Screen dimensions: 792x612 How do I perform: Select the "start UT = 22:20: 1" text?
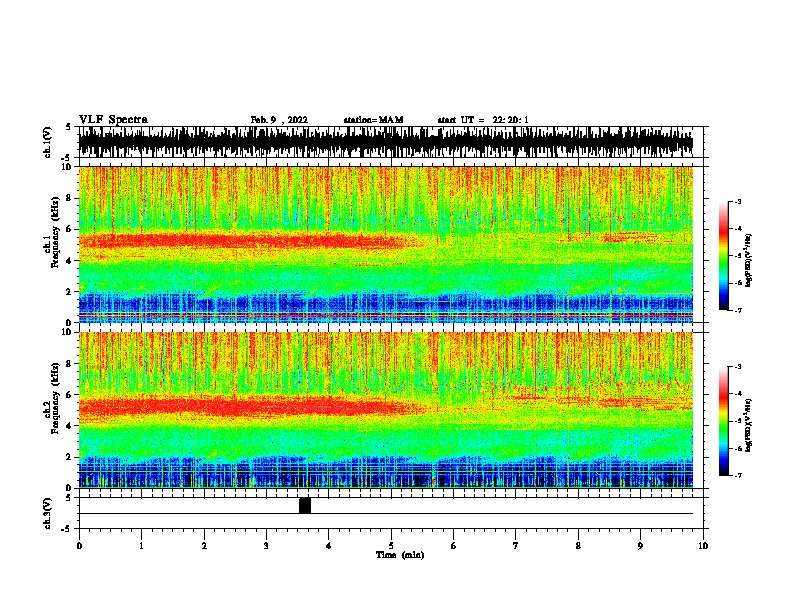coord(483,120)
